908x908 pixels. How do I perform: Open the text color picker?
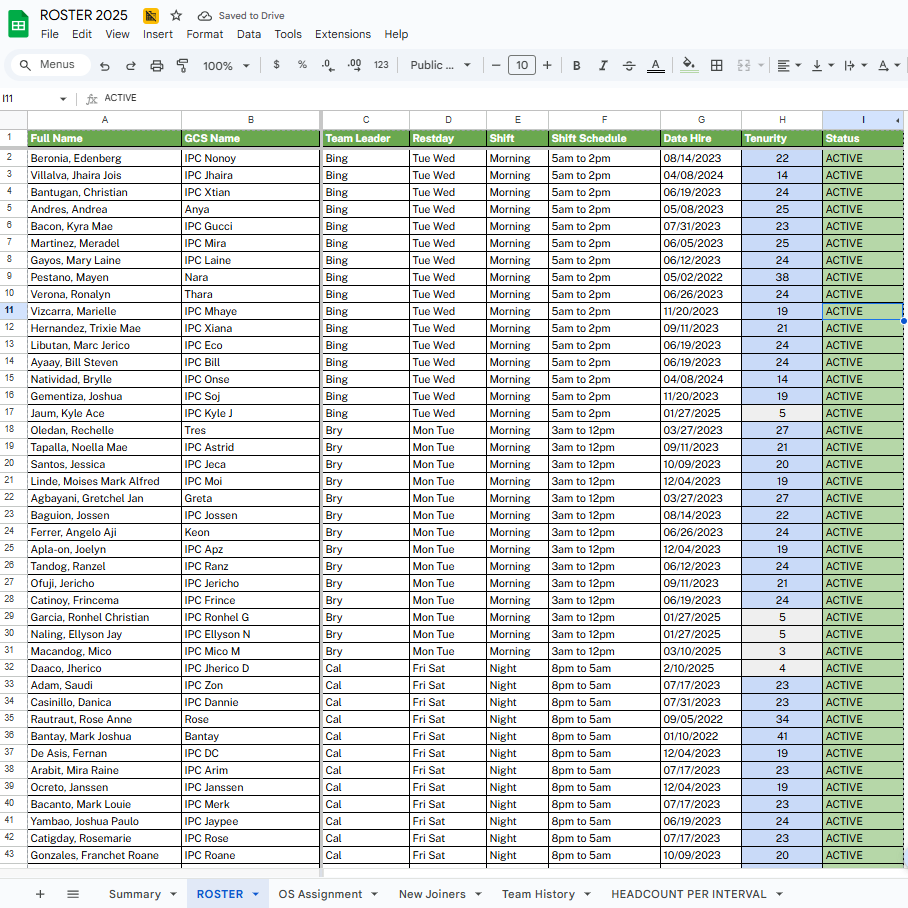click(656, 65)
